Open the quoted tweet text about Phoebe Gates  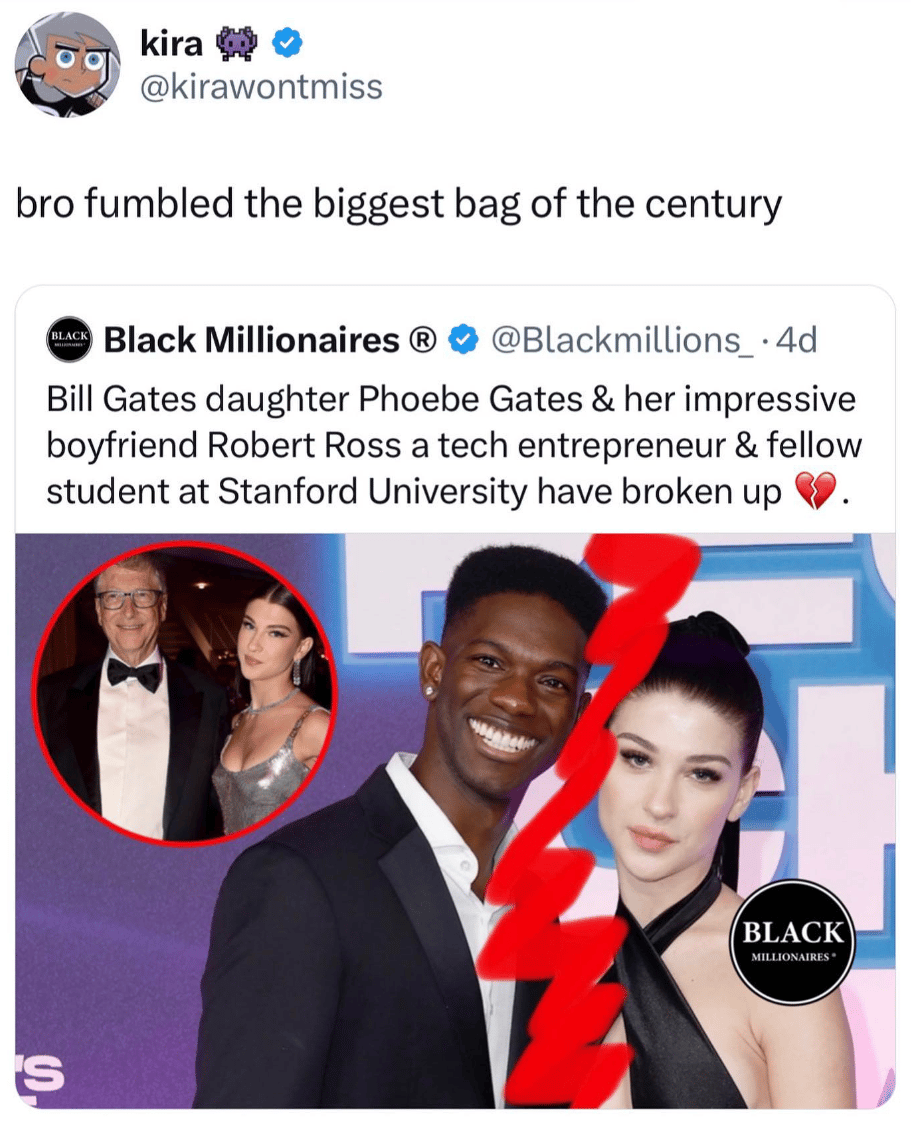click(454, 445)
